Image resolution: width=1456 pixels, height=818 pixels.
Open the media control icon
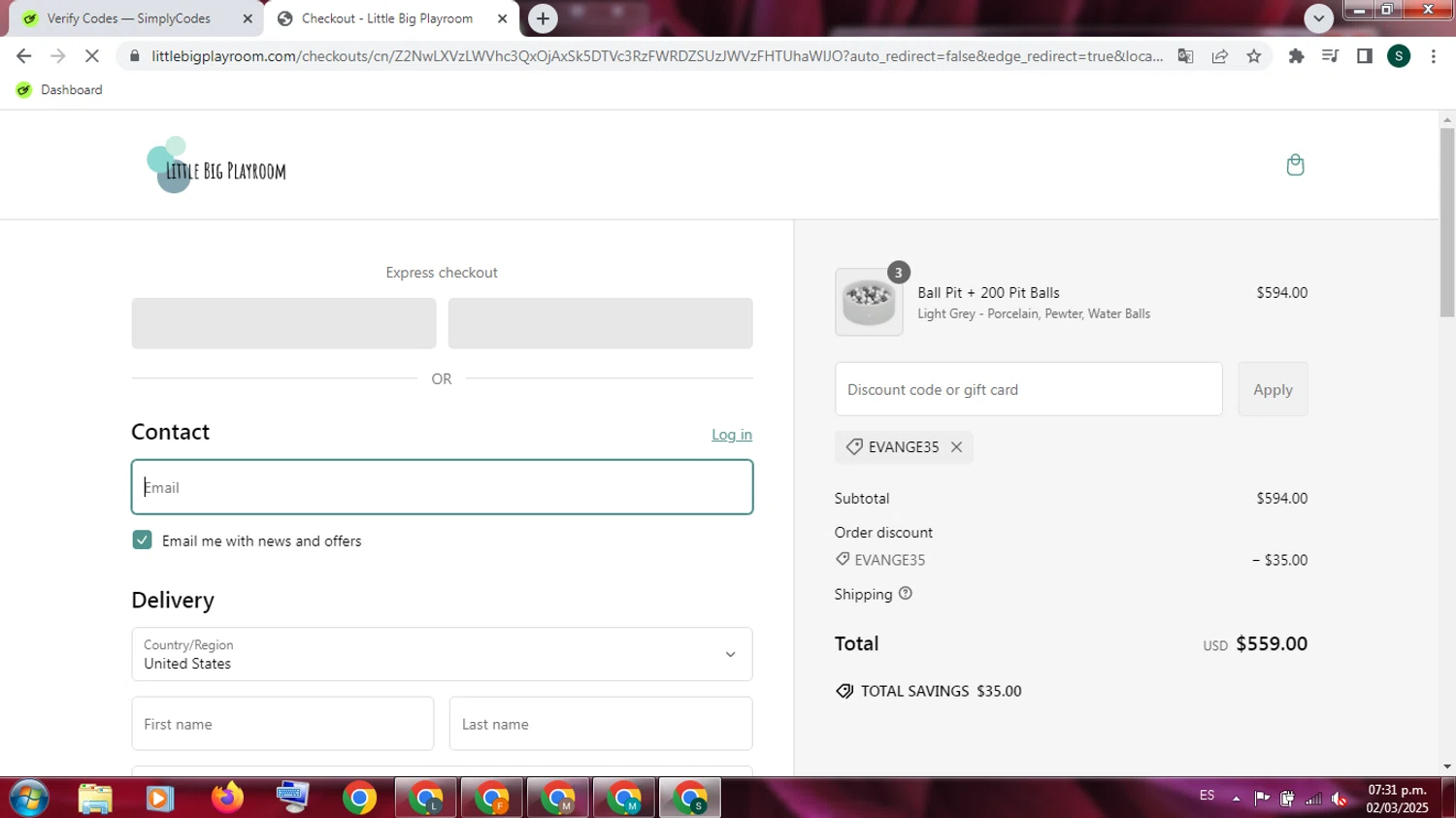point(1330,56)
